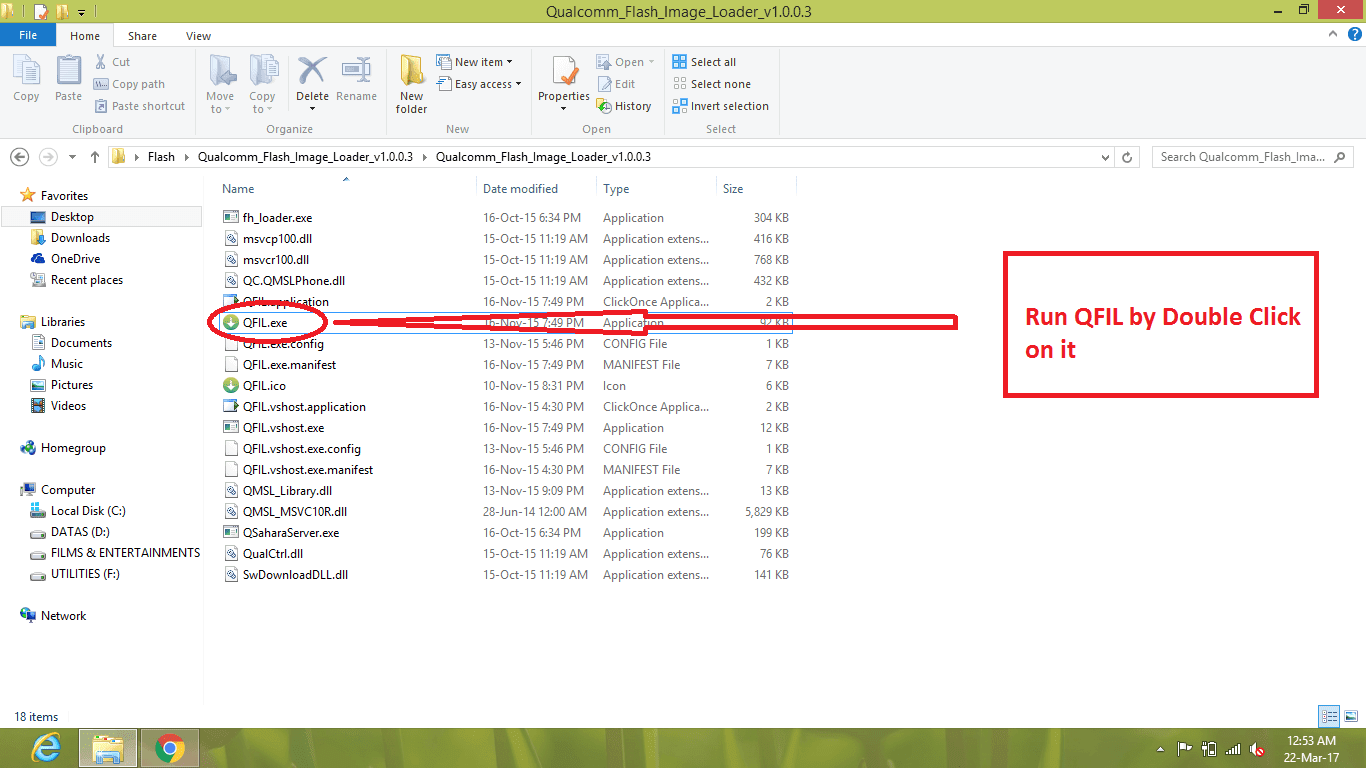Click the Properties icon
The image size is (1366, 768).
pyautogui.click(x=564, y=72)
